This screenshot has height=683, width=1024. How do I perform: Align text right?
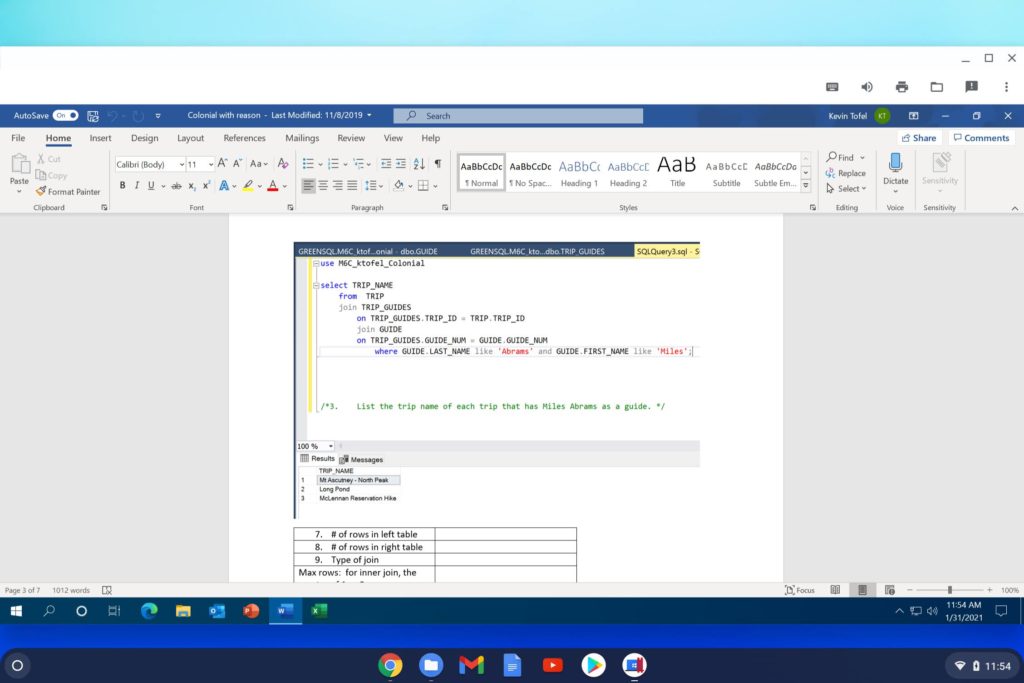[x=338, y=186]
